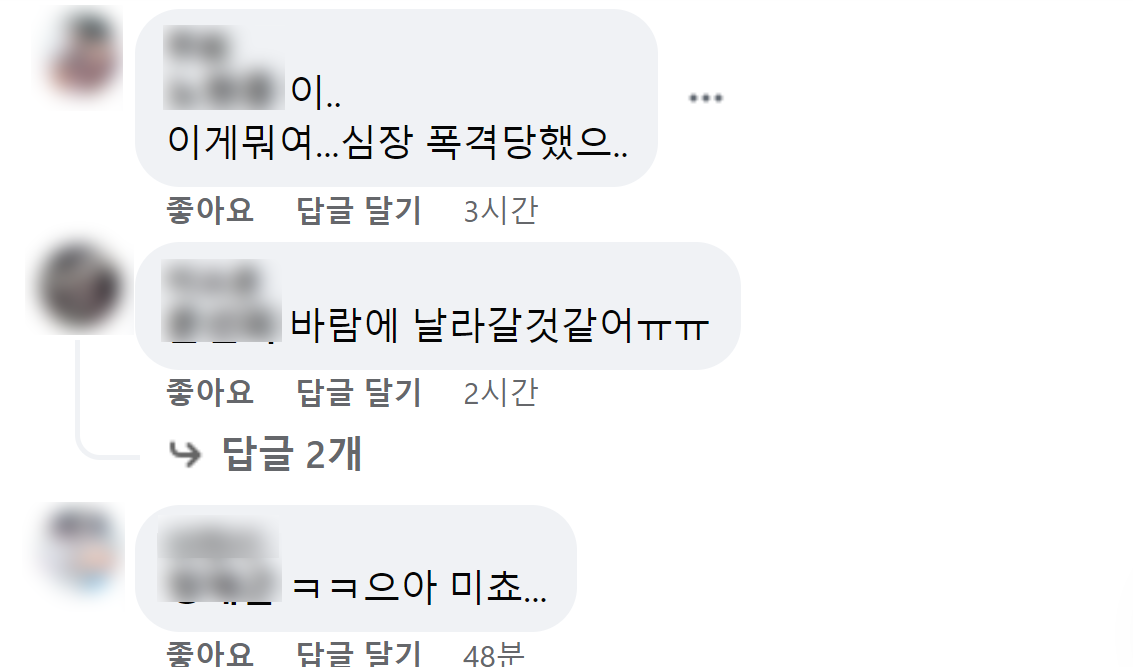Click the blurred username in the first comment
1133x667 pixels.
[x=223, y=68]
